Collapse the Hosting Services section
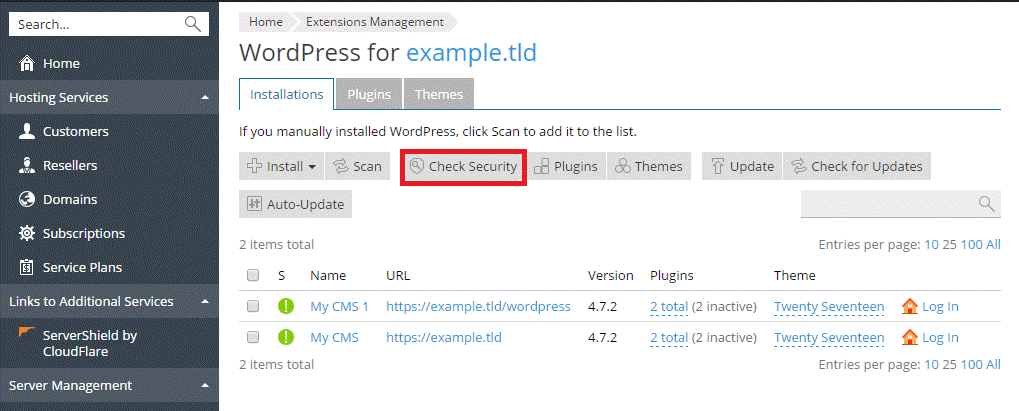The width and height of the screenshot is (1019, 411). 205,98
